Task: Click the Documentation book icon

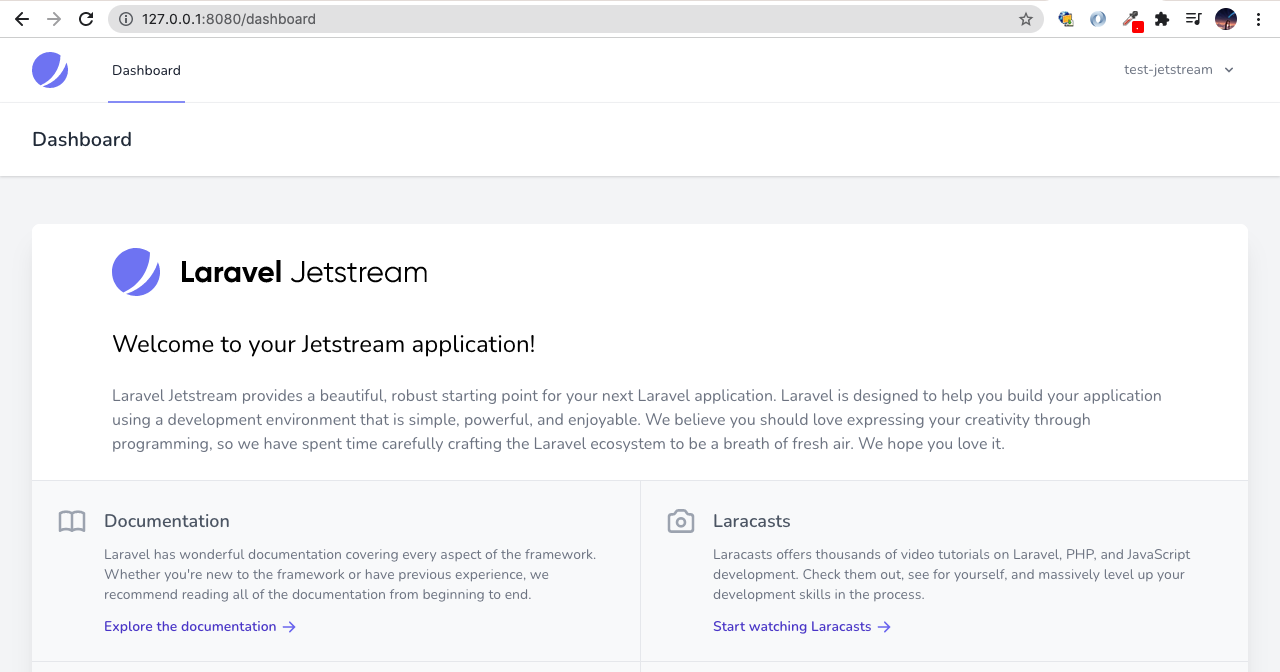Action: (x=72, y=521)
